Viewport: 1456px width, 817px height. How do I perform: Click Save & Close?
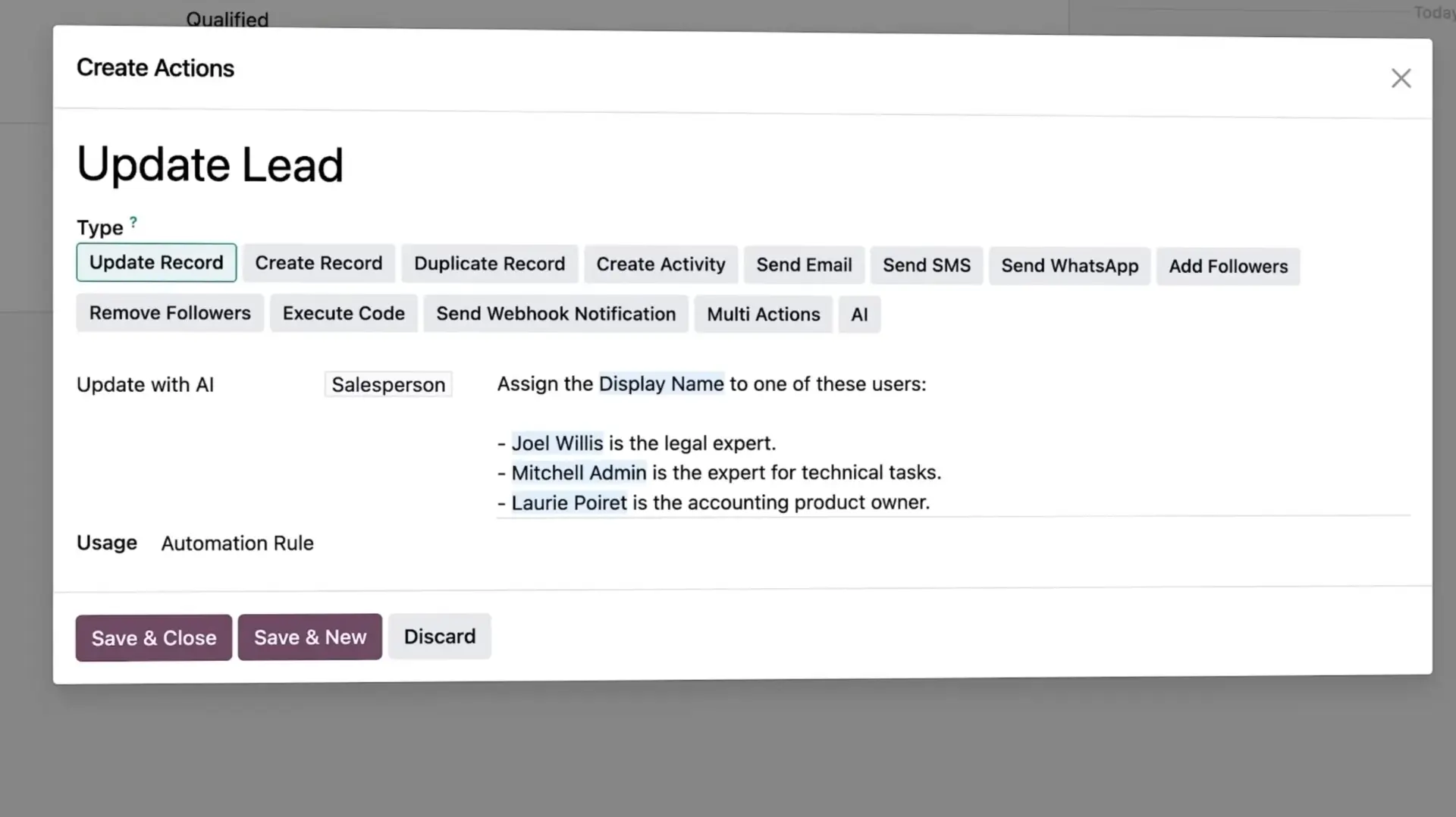(x=152, y=637)
